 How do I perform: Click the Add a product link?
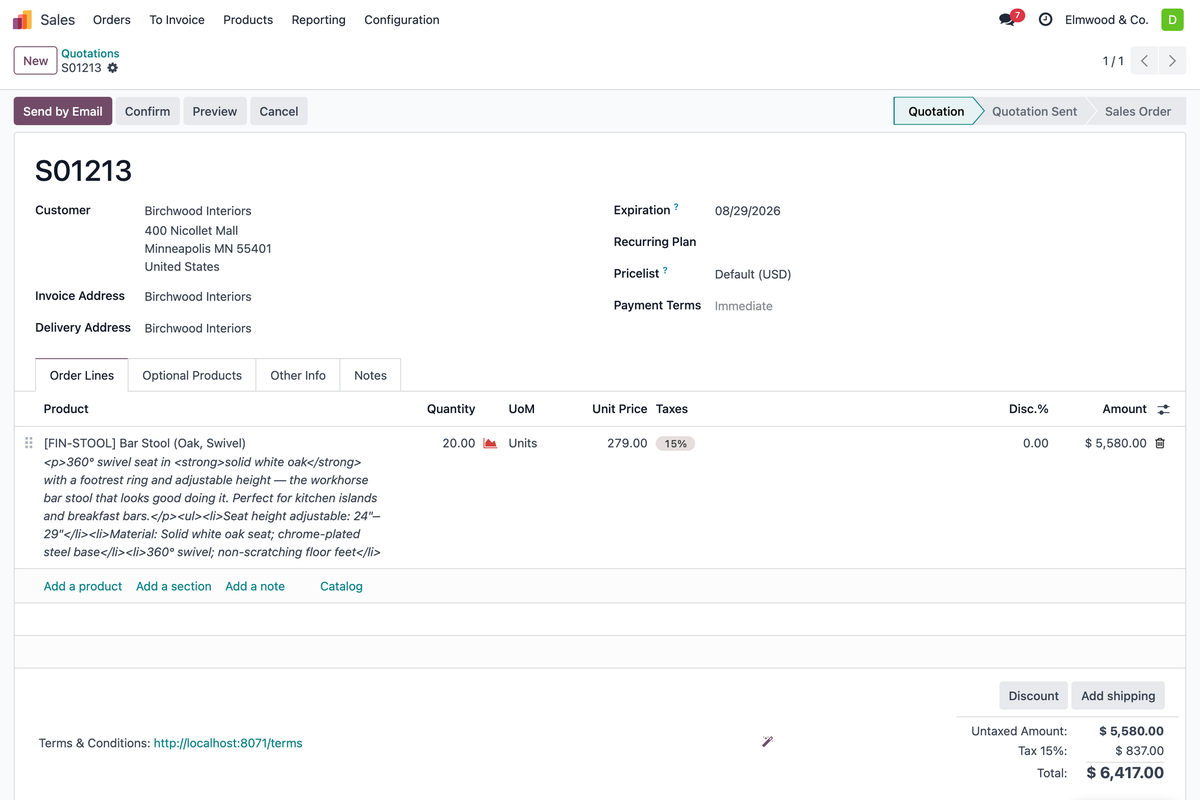(x=83, y=586)
